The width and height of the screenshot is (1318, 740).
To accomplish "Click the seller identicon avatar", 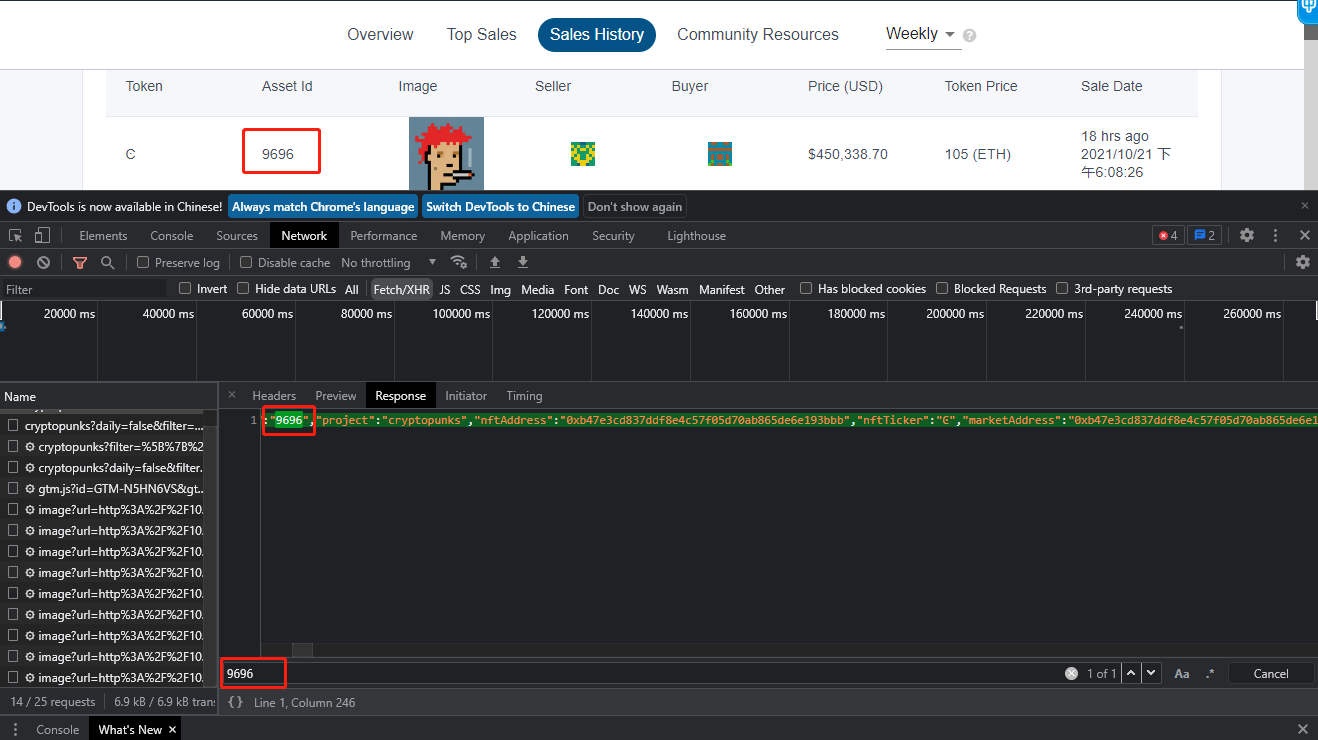I will (583, 154).
